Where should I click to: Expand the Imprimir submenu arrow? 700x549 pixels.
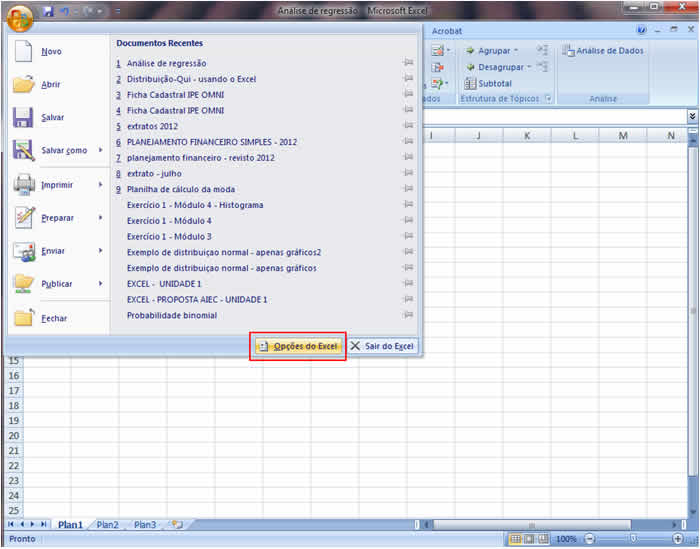(100, 185)
